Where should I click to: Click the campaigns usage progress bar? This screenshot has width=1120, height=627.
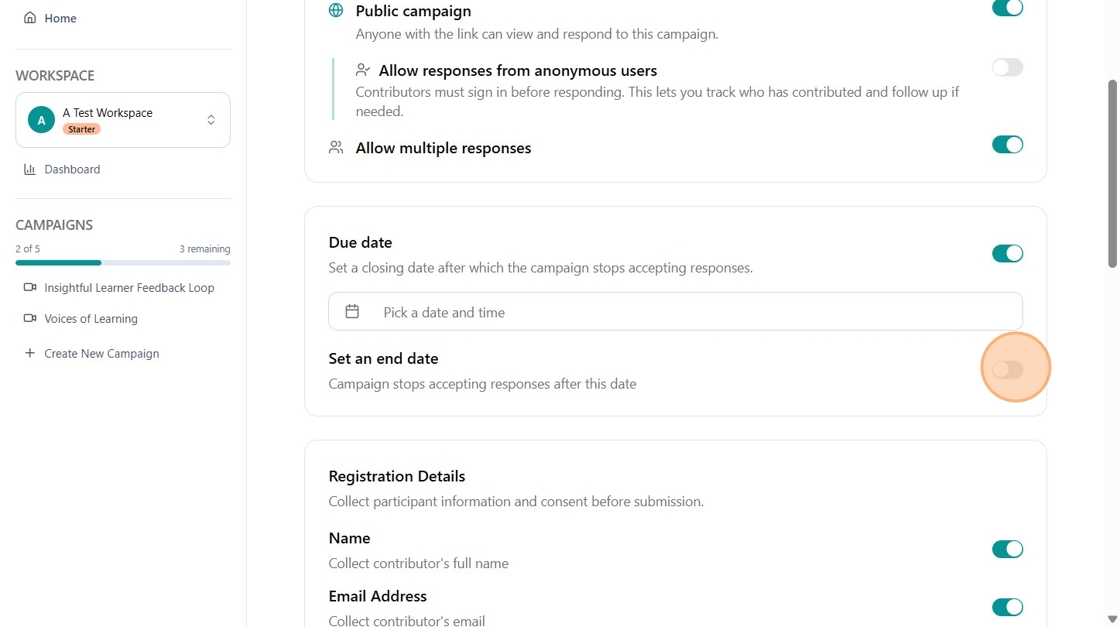point(123,263)
